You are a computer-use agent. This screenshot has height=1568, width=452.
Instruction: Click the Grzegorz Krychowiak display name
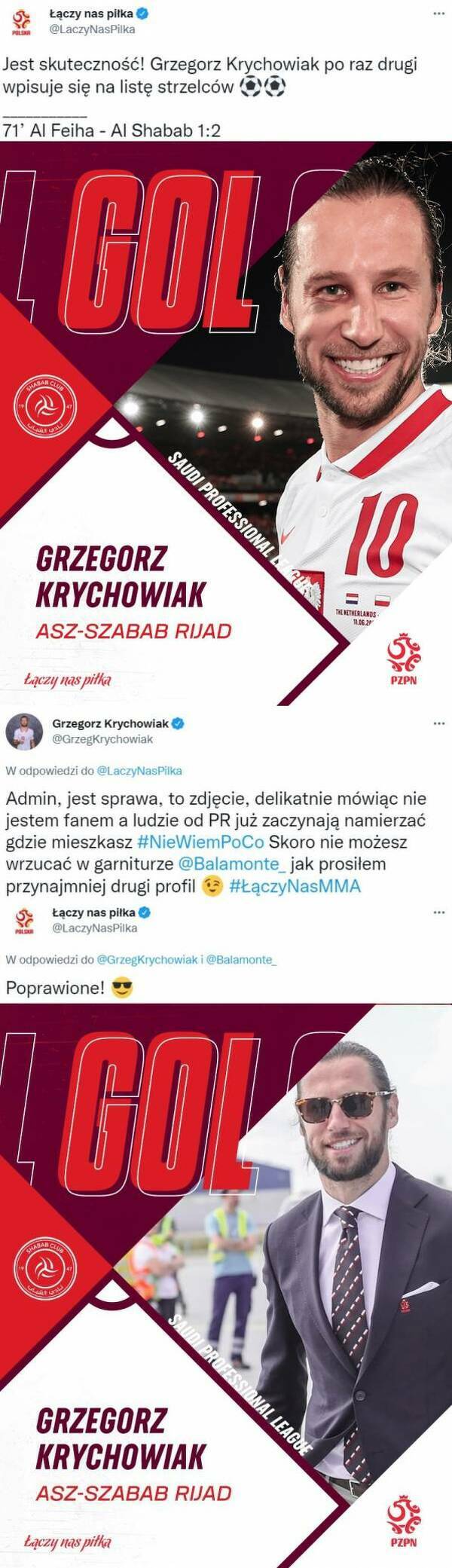(x=111, y=723)
